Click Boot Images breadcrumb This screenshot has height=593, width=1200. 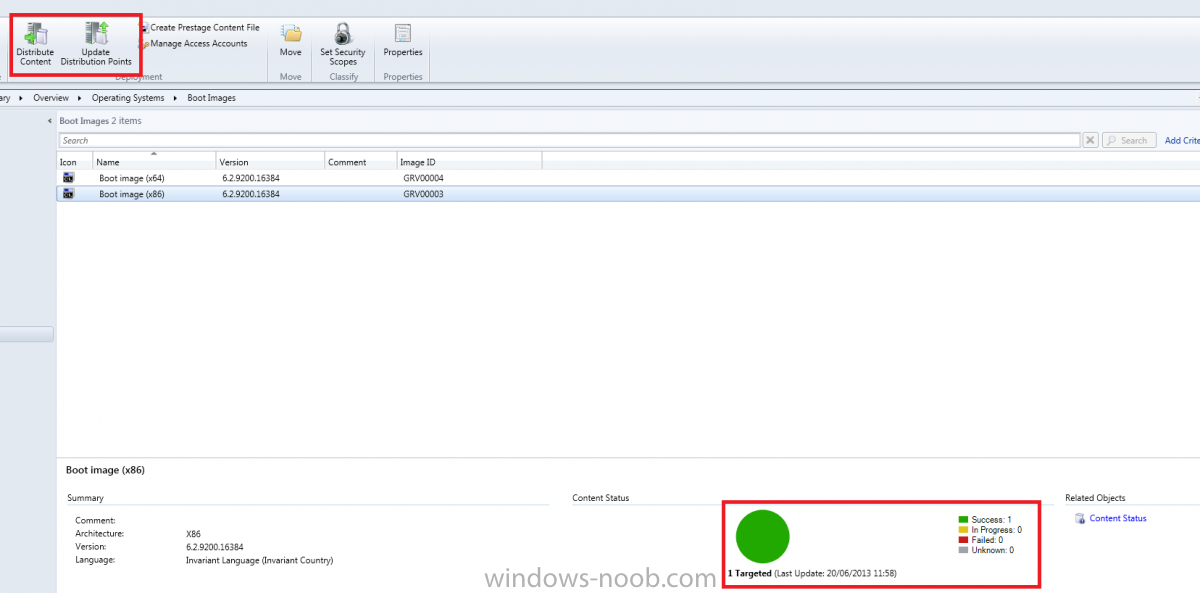212,98
